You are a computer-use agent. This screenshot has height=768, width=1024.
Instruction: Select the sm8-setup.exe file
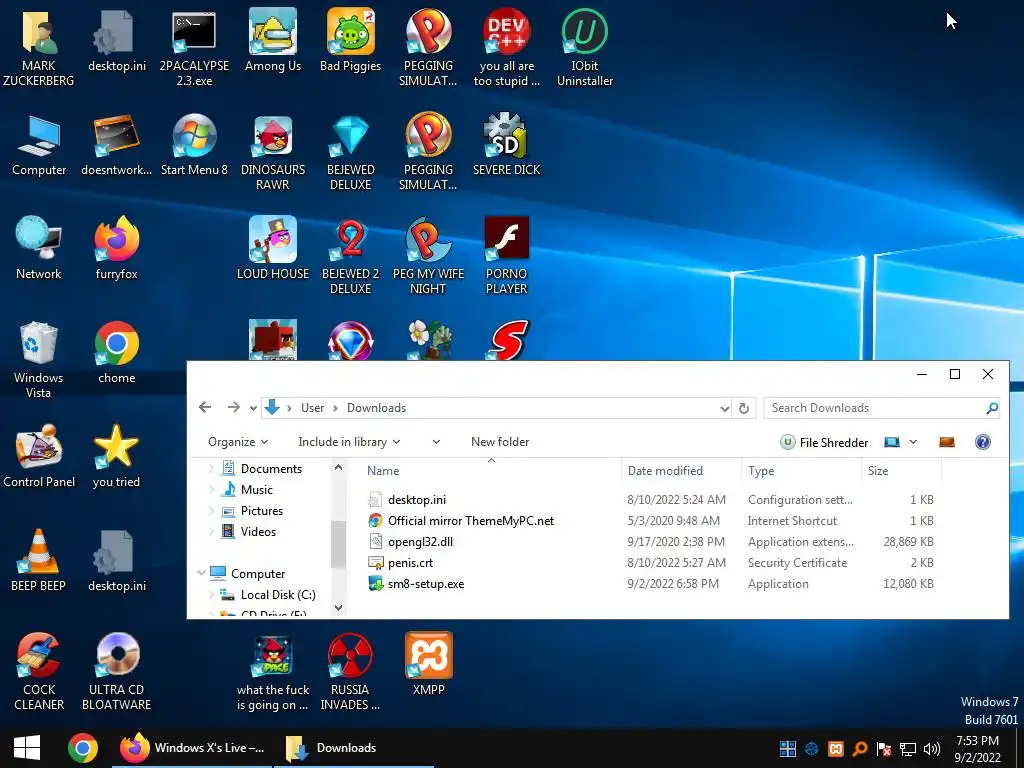tap(426, 584)
